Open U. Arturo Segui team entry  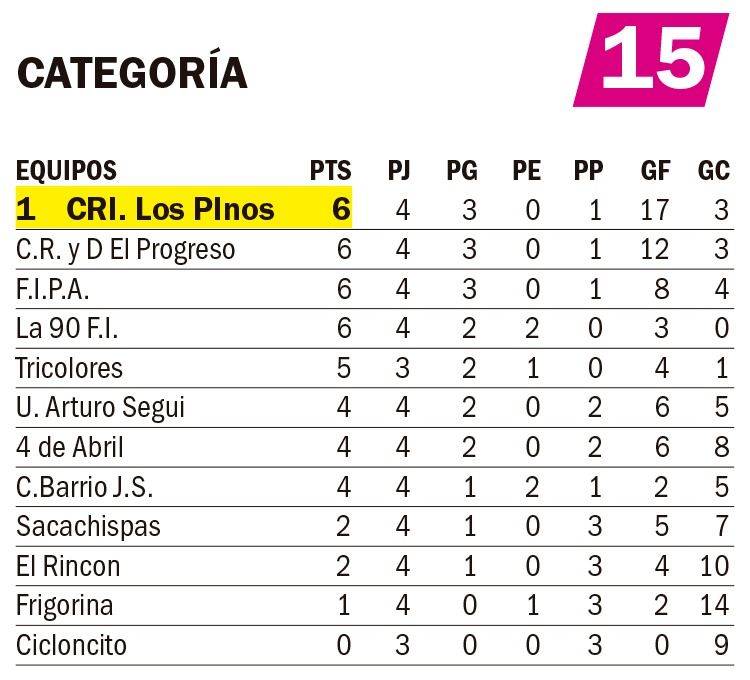100,408
